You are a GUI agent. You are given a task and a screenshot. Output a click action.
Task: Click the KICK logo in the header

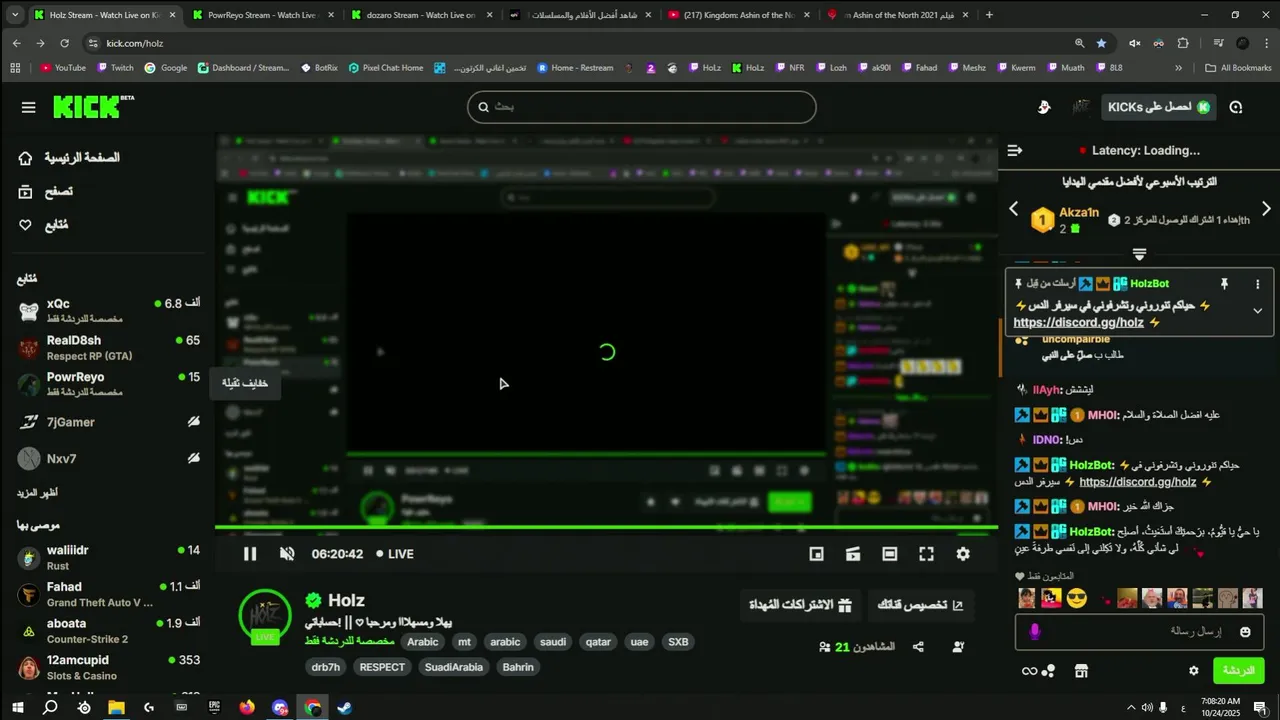(93, 107)
